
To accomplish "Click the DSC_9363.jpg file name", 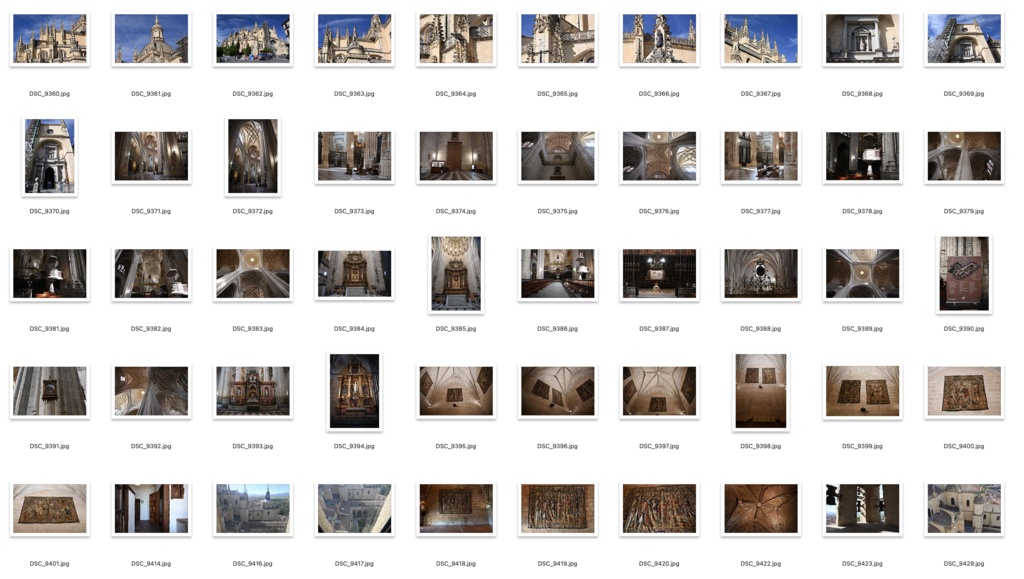I will (x=354, y=94).
